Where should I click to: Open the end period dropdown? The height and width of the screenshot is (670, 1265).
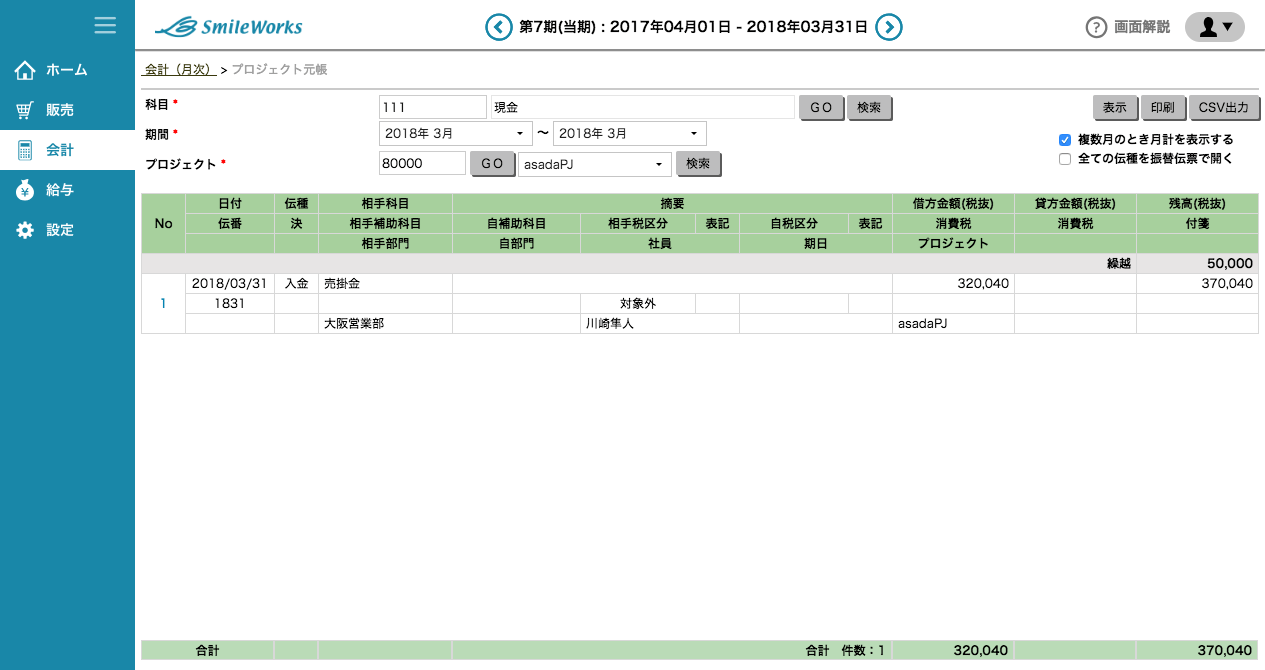(630, 133)
